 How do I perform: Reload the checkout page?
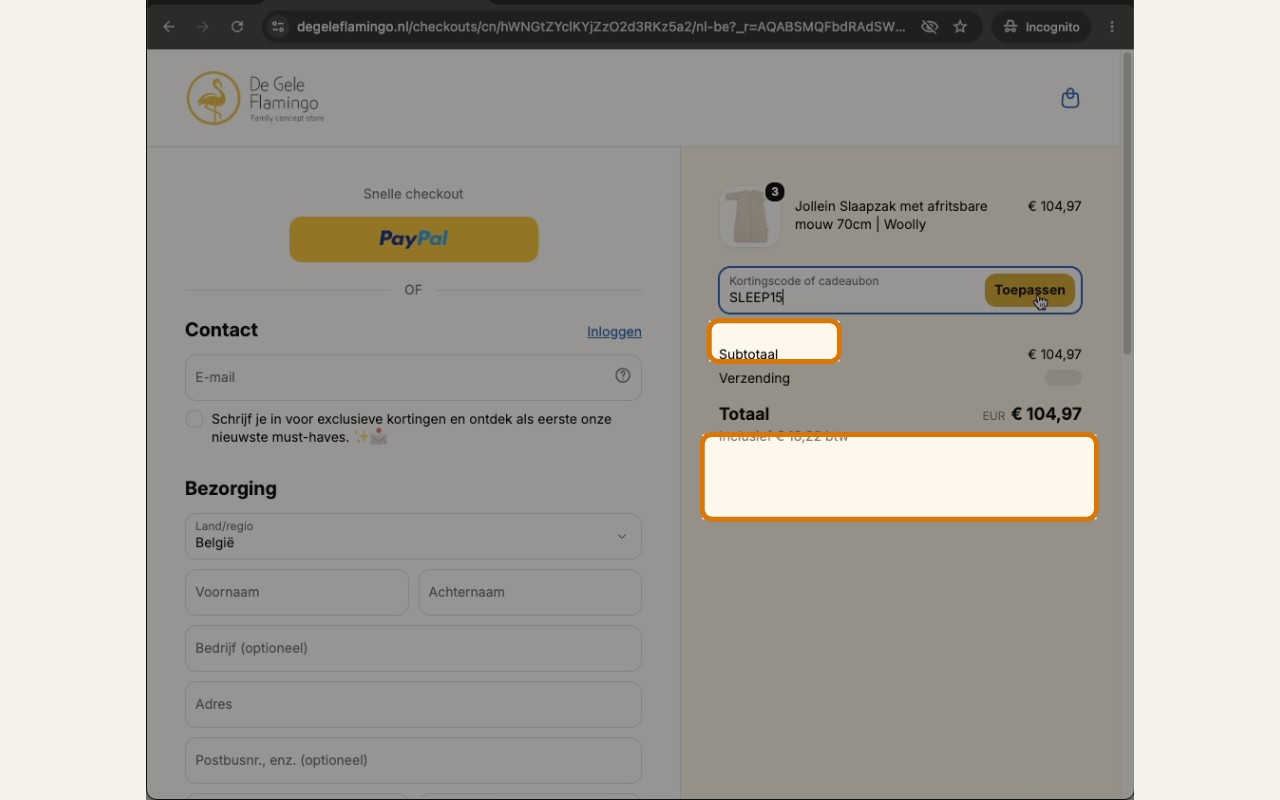click(237, 27)
